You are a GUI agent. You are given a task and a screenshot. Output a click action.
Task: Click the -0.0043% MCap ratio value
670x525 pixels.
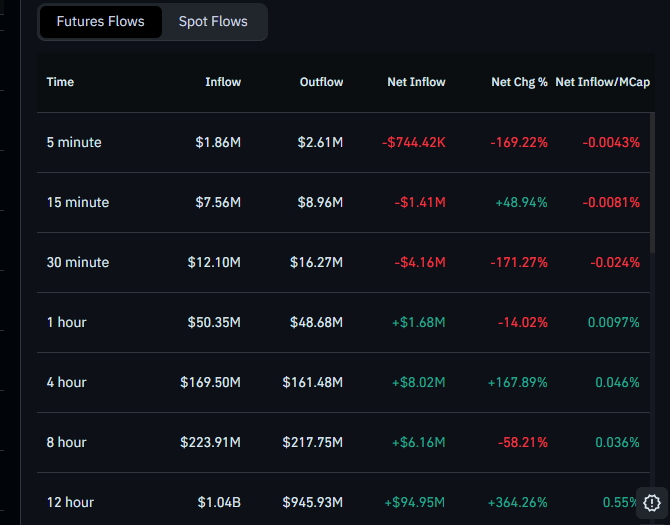tap(611, 142)
